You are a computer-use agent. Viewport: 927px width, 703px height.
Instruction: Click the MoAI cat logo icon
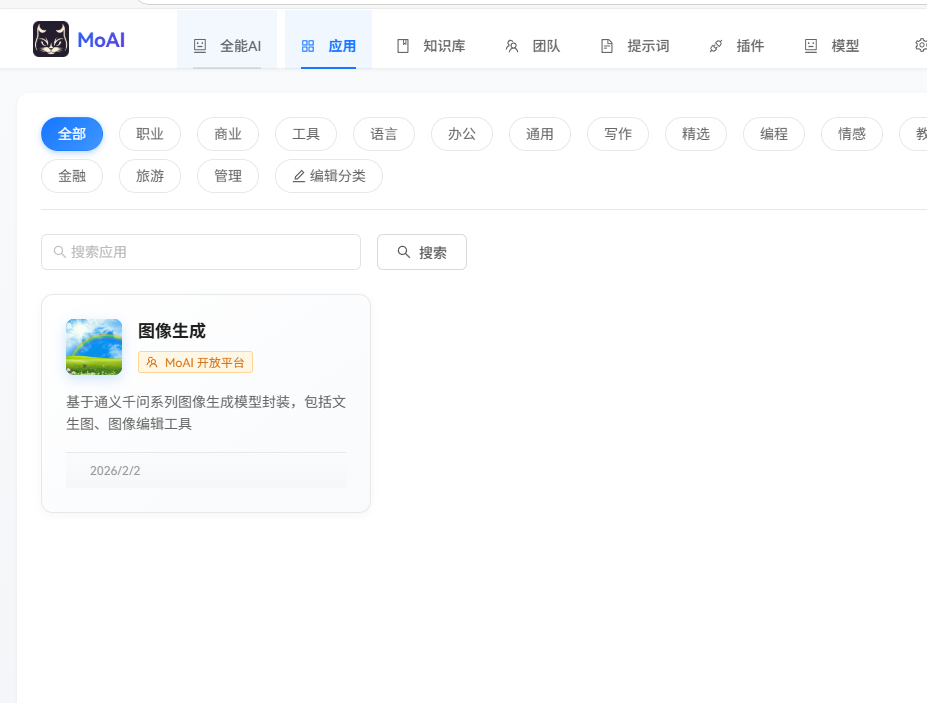point(51,39)
